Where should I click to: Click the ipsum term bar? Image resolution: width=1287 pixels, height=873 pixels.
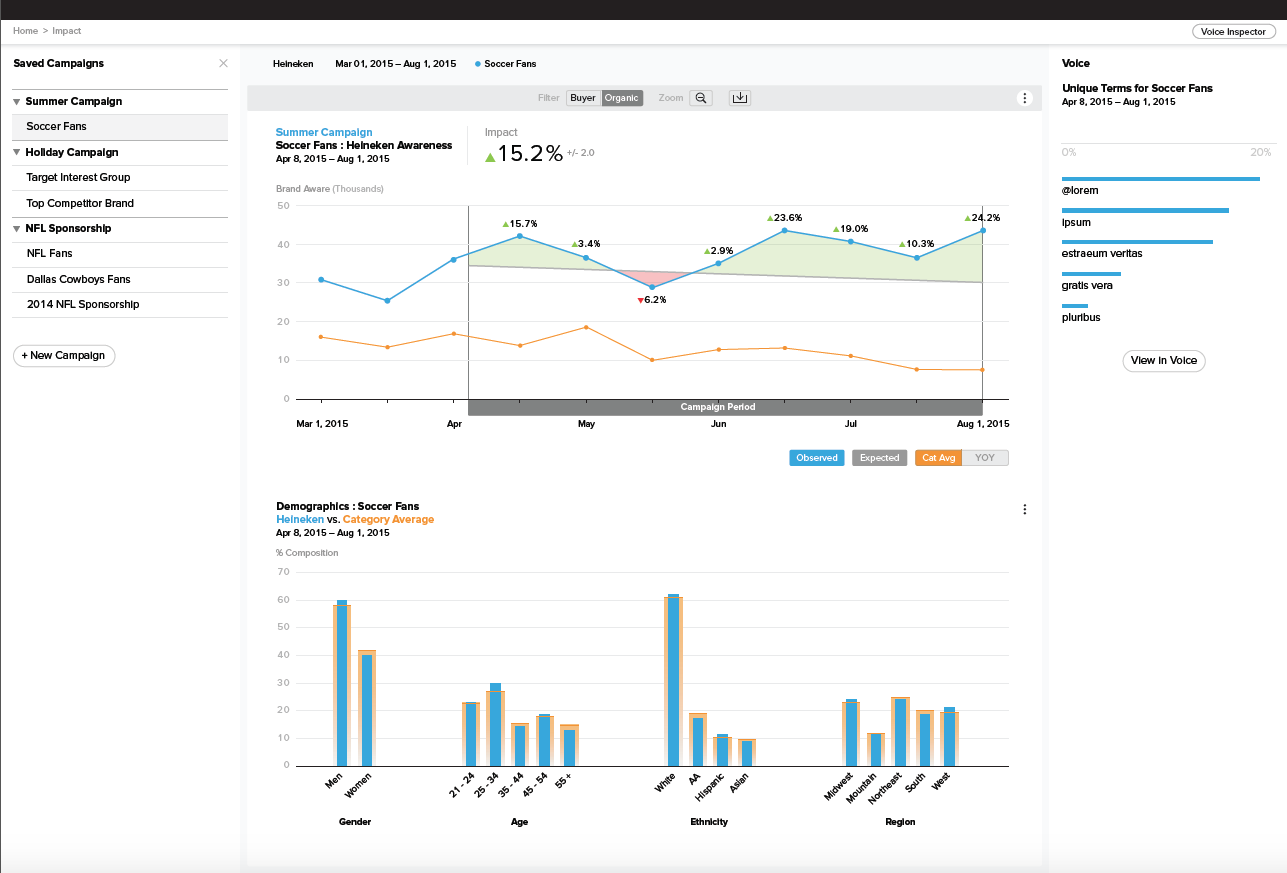tap(1145, 211)
